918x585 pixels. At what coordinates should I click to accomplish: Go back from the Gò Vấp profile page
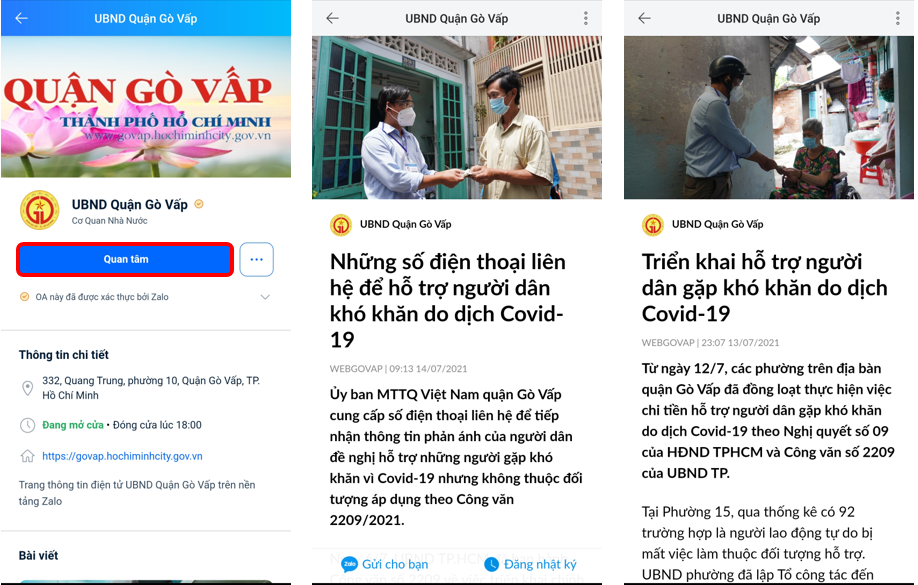(22, 18)
